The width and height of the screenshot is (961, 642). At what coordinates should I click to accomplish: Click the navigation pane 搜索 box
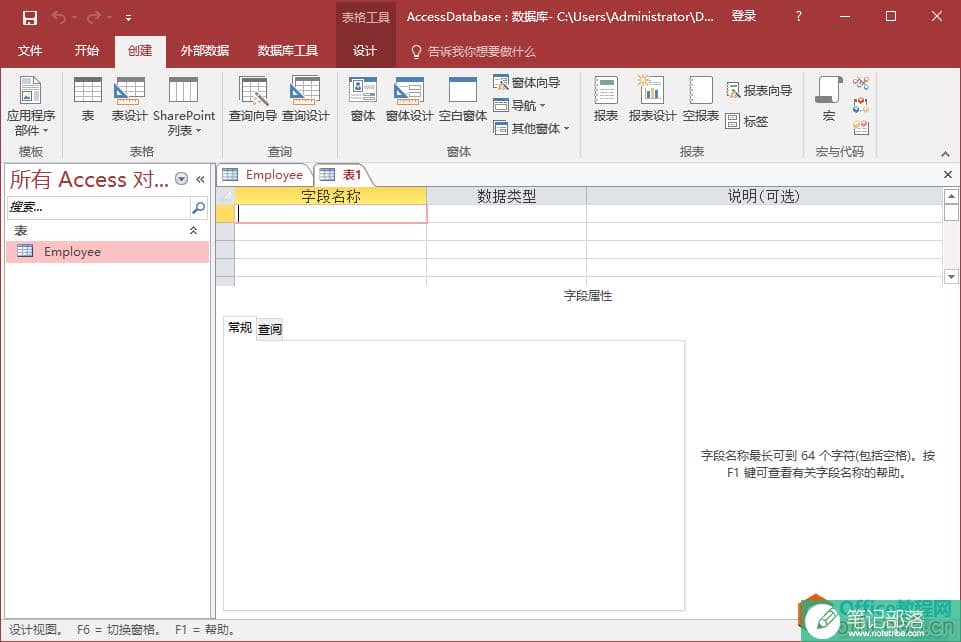point(98,208)
